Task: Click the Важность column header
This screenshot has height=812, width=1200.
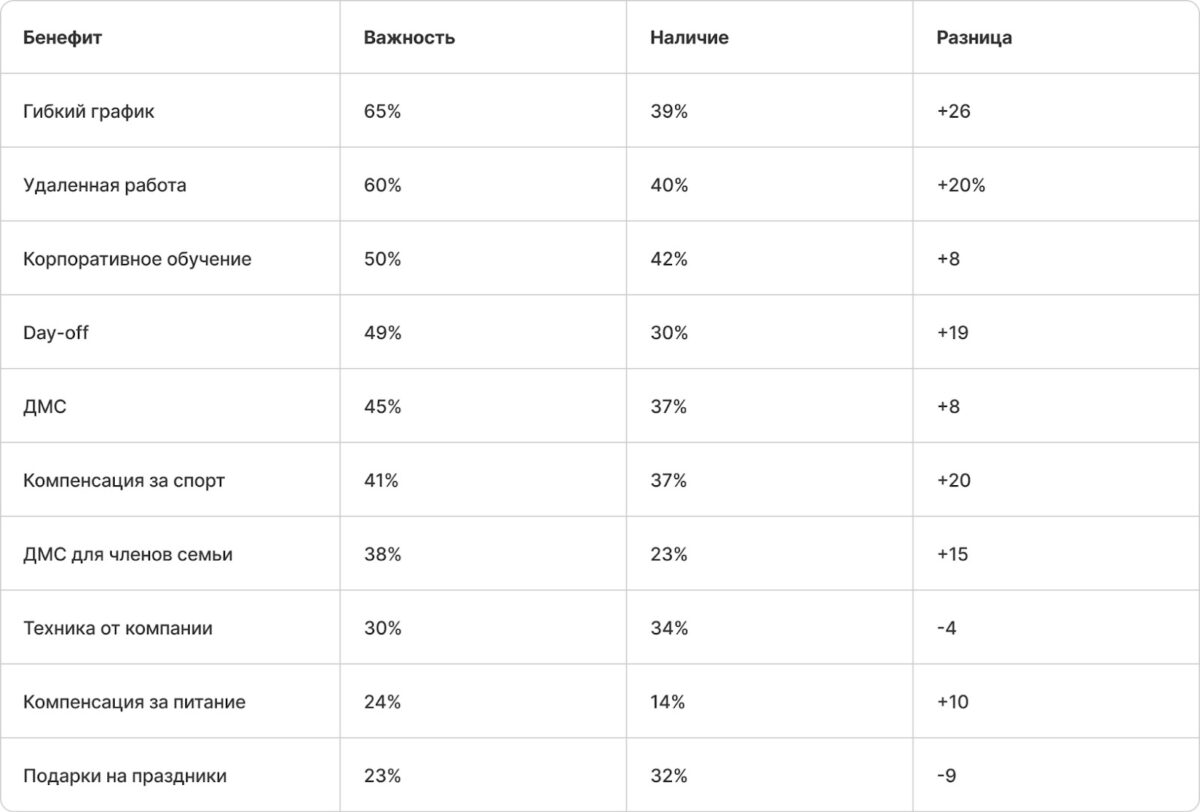Action: 409,38
